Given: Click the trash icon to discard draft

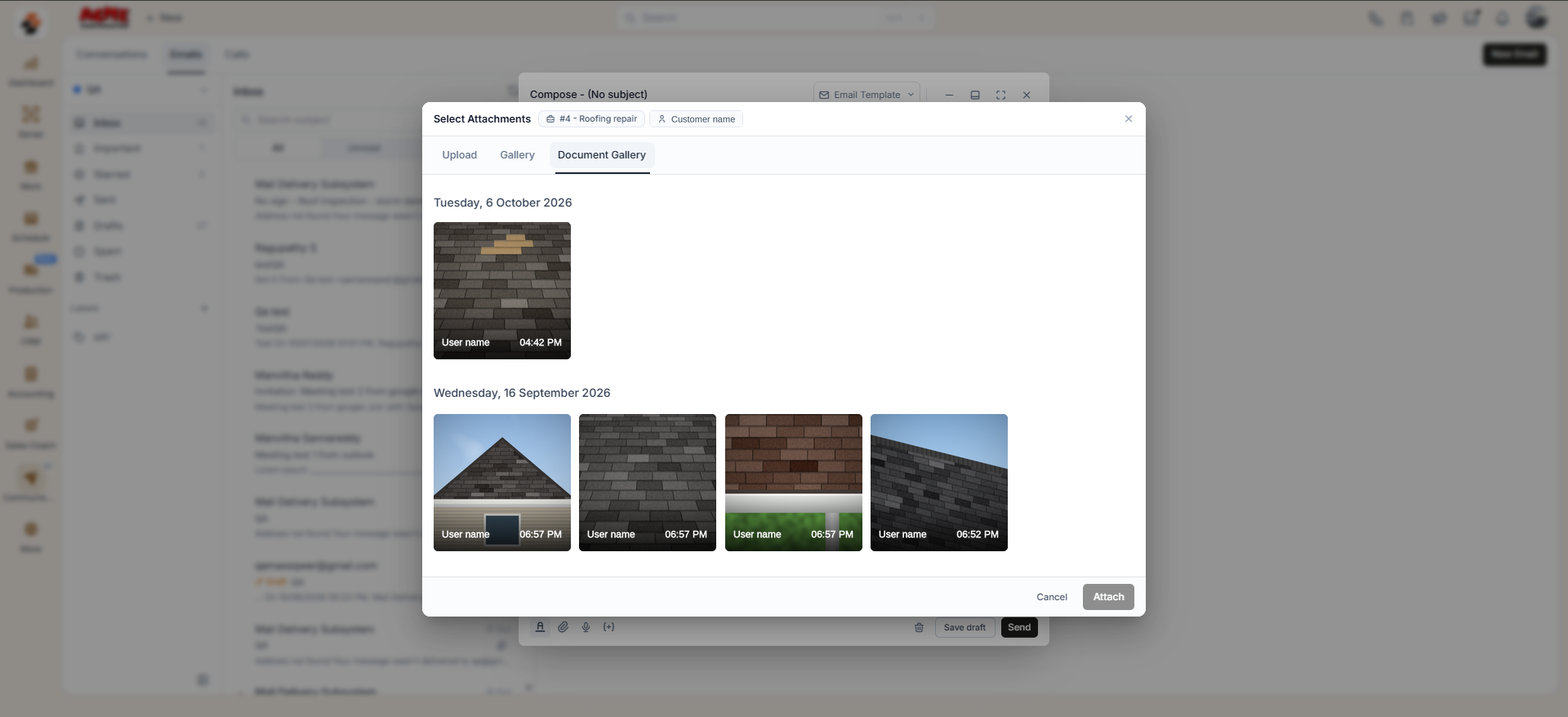Looking at the screenshot, I should (x=919, y=627).
